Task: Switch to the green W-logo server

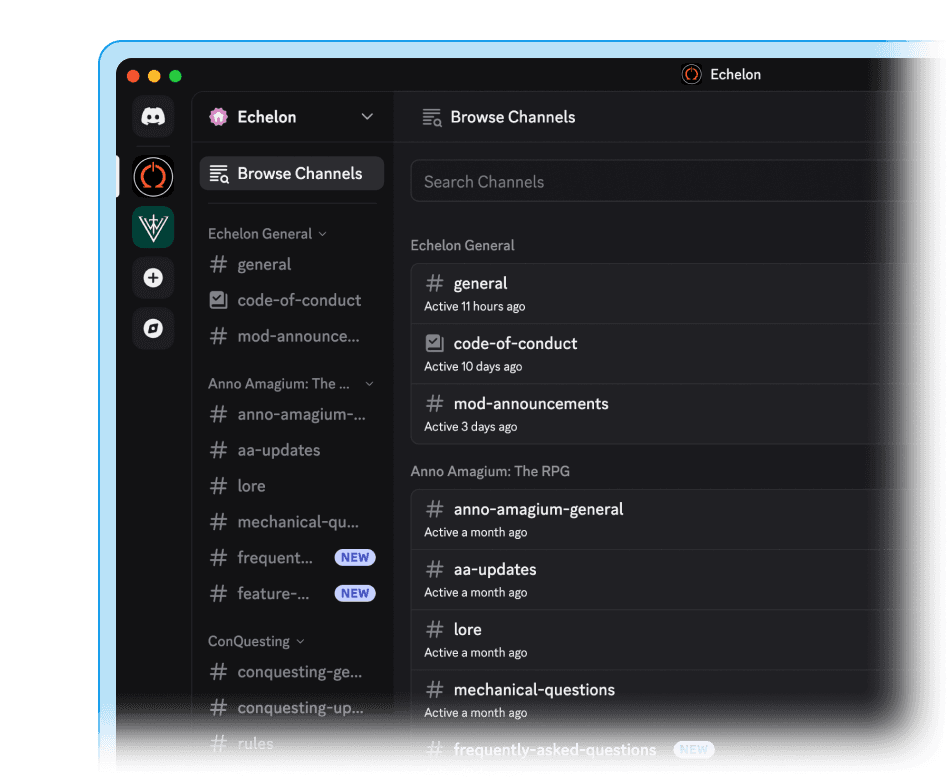Action: click(153, 227)
